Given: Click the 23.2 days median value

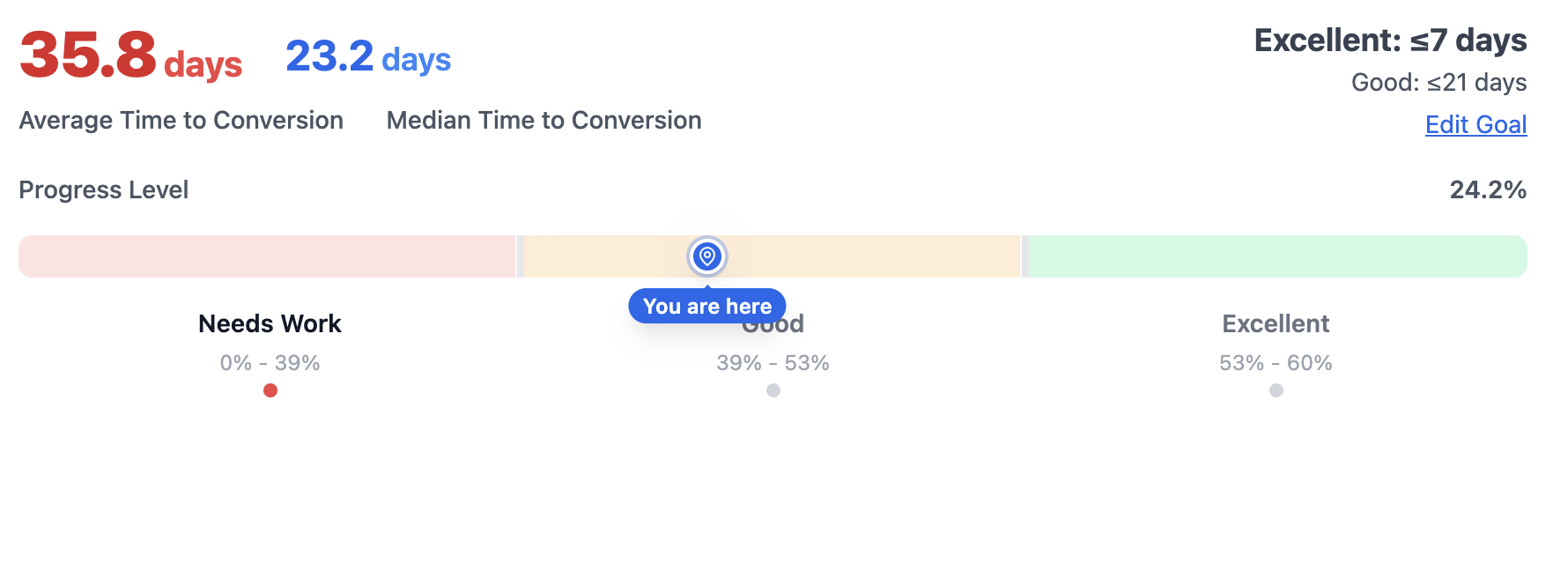Looking at the screenshot, I should coord(368,57).
